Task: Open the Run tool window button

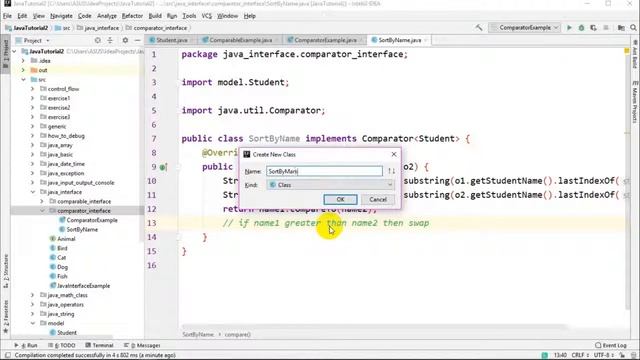Action: coord(26,345)
